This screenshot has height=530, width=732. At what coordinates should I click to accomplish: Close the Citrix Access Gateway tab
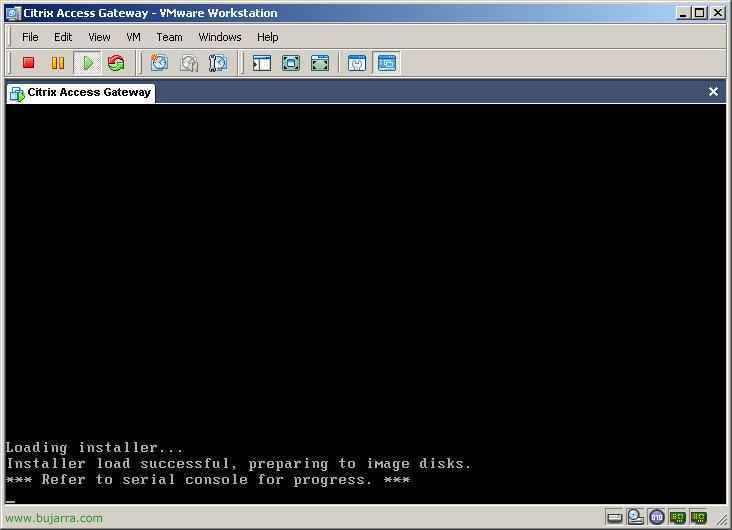[713, 92]
